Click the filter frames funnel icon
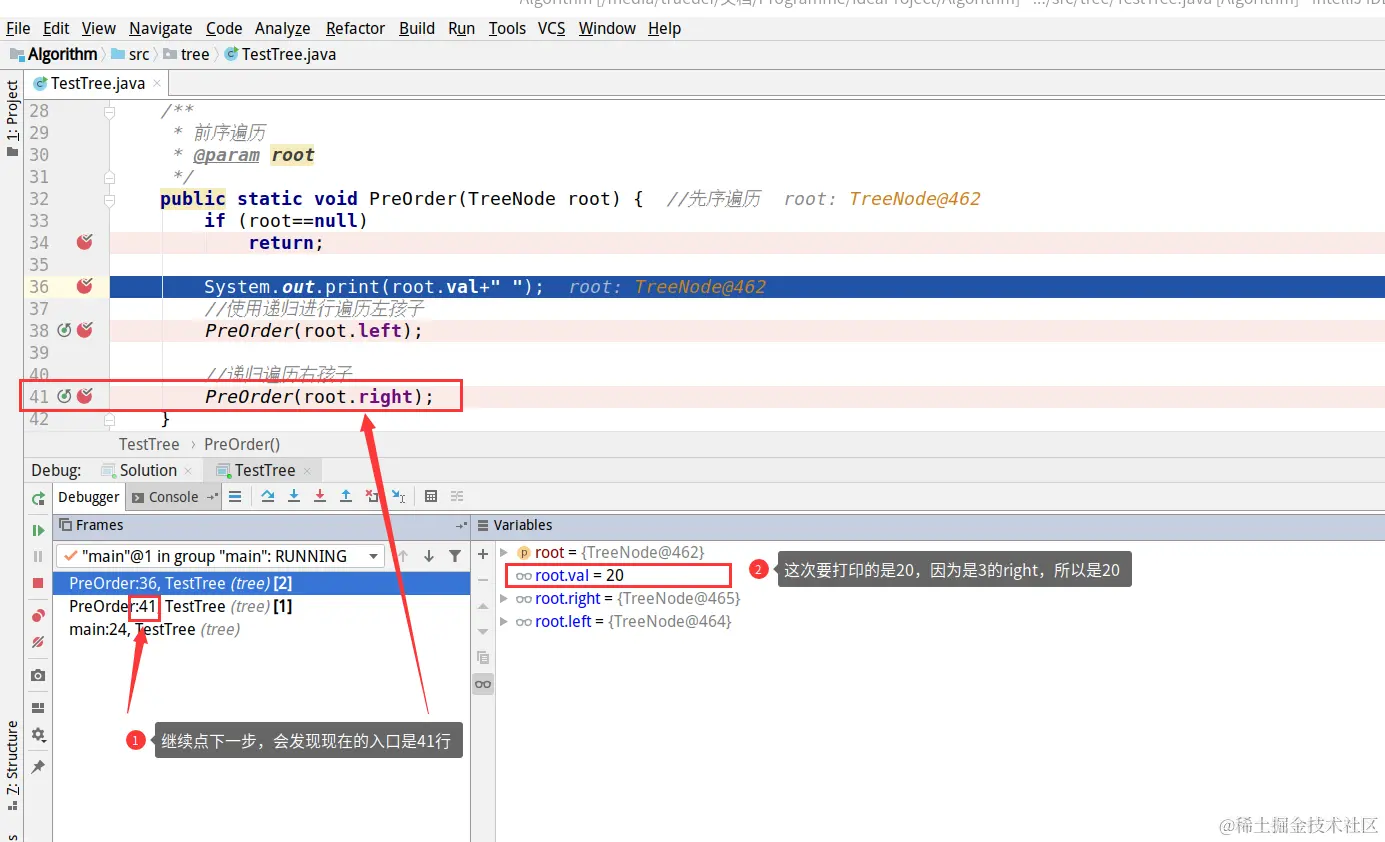 tap(455, 556)
